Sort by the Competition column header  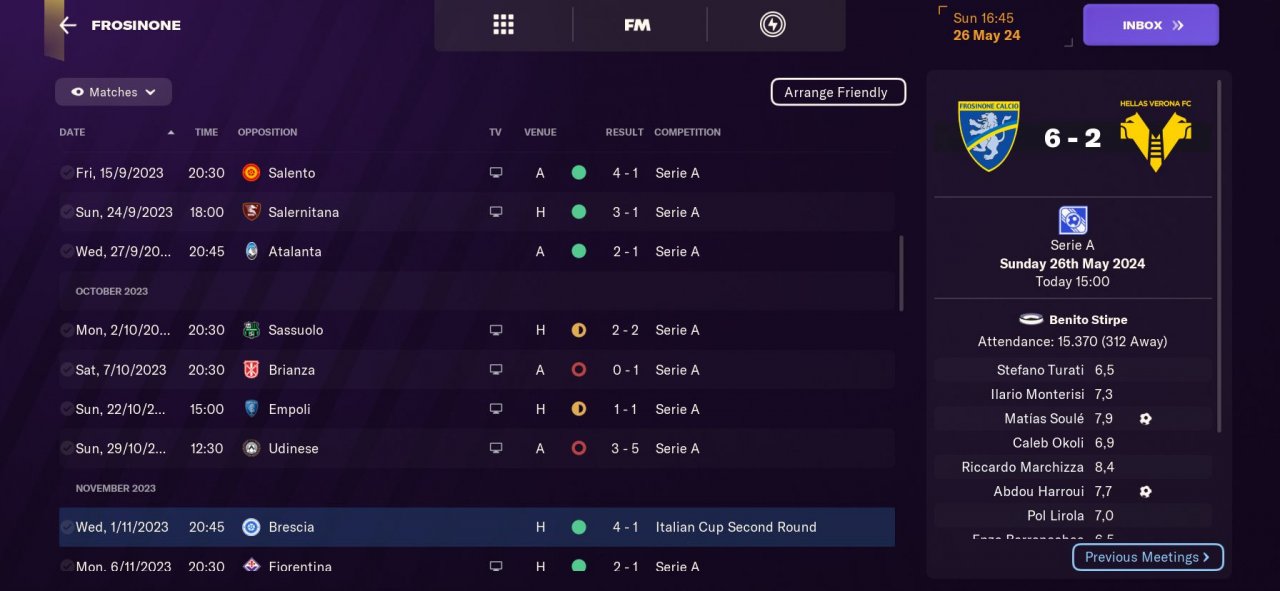[x=687, y=132]
